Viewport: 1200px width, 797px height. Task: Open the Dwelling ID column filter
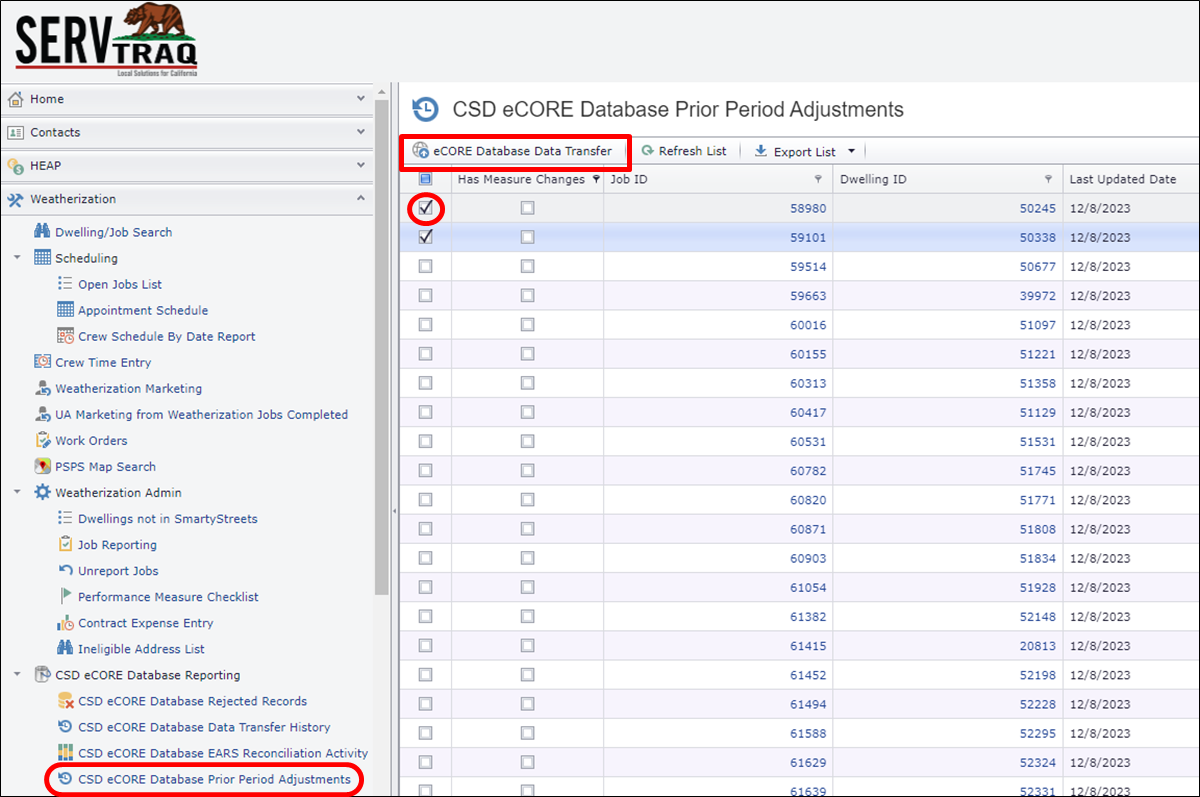[1049, 179]
